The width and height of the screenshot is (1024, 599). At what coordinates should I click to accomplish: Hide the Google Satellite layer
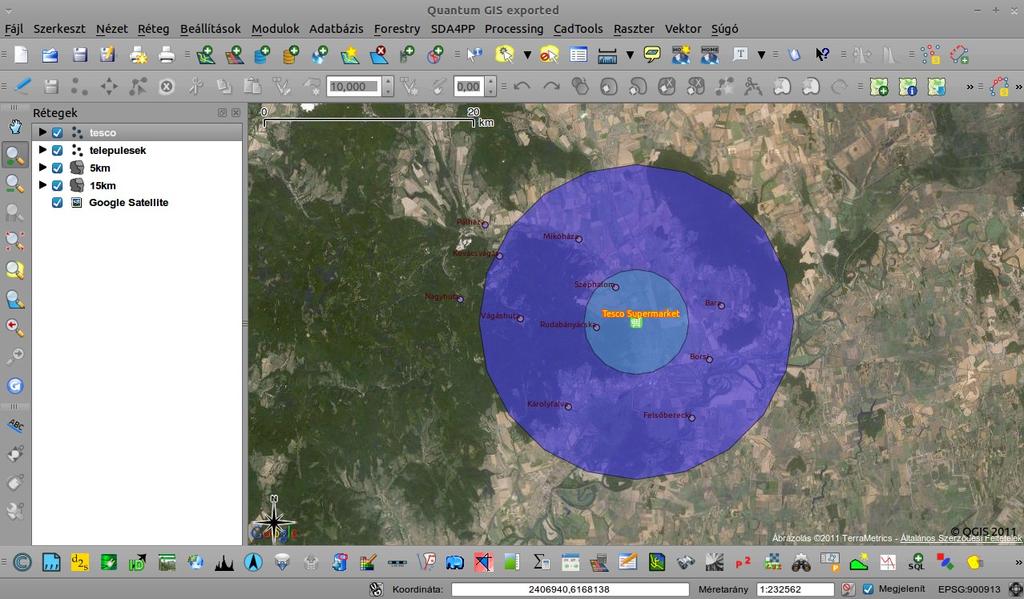tap(57, 202)
